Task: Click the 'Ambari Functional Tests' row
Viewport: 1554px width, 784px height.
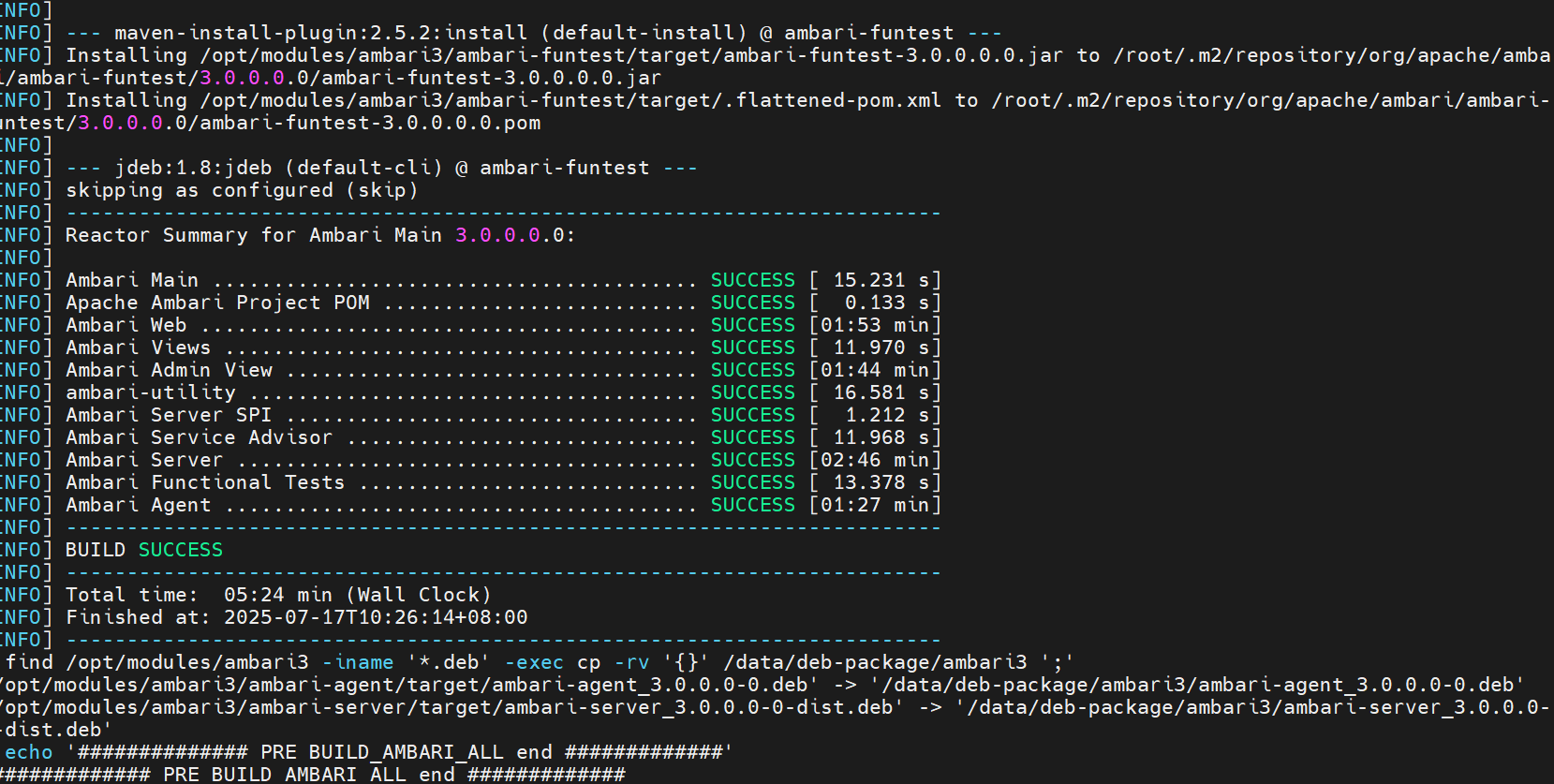Action: (470, 482)
